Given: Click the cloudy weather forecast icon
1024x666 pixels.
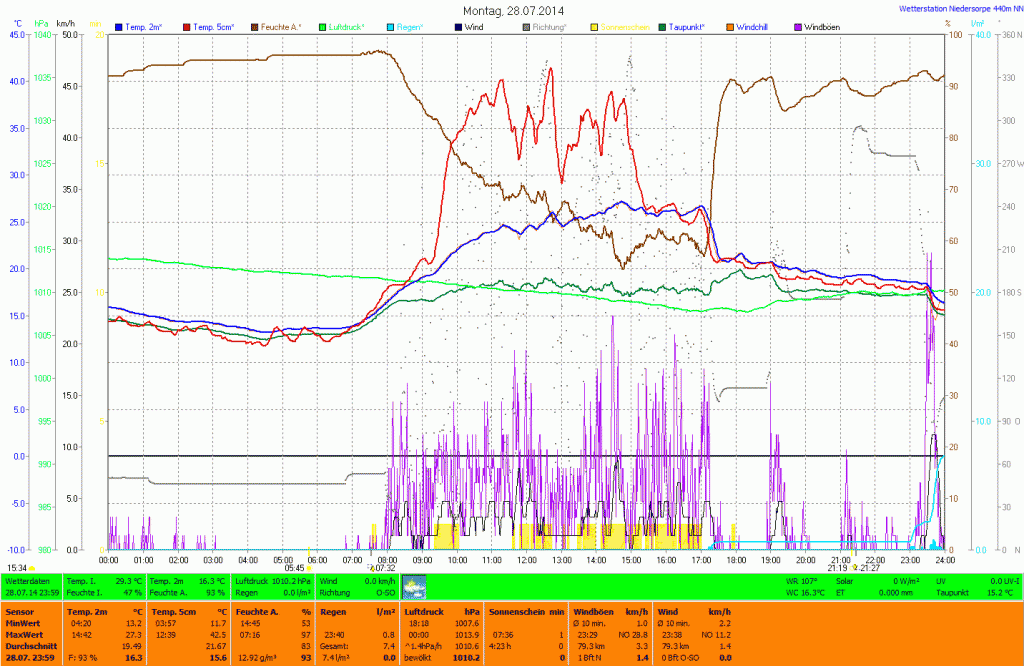Looking at the screenshot, I should pyautogui.click(x=414, y=587).
